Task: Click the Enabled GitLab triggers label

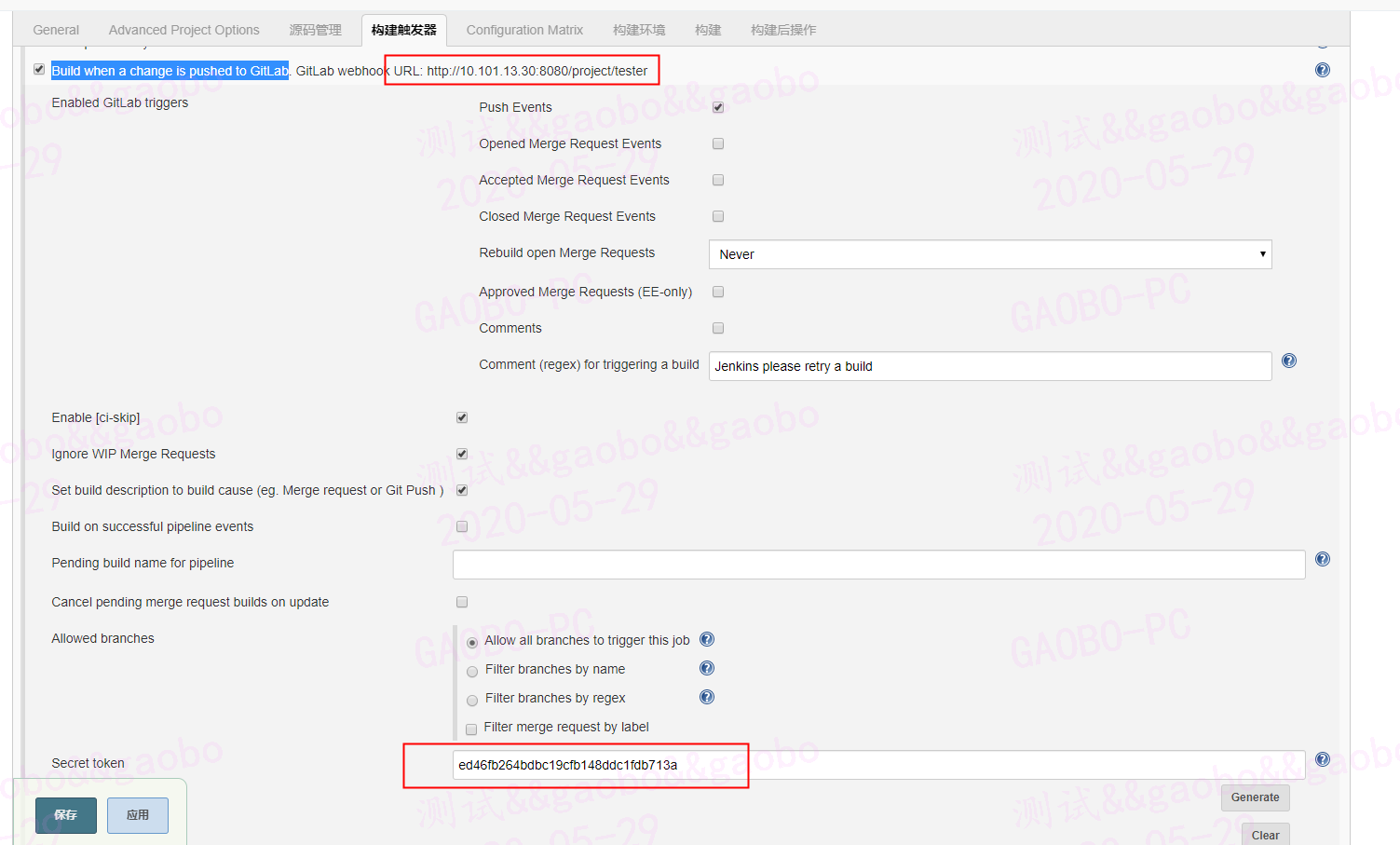Action: pos(120,102)
